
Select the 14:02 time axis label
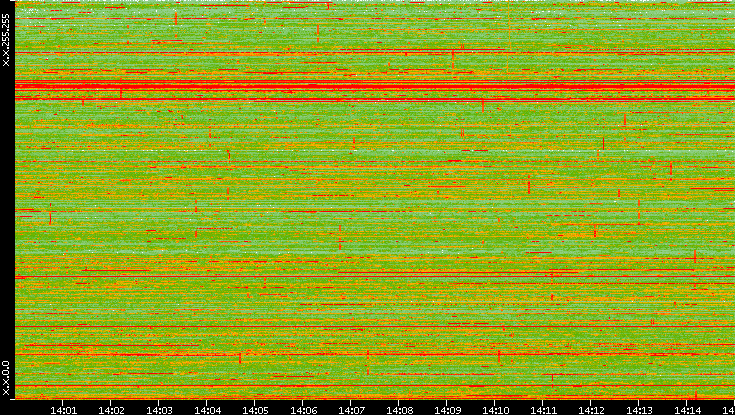pos(111,410)
